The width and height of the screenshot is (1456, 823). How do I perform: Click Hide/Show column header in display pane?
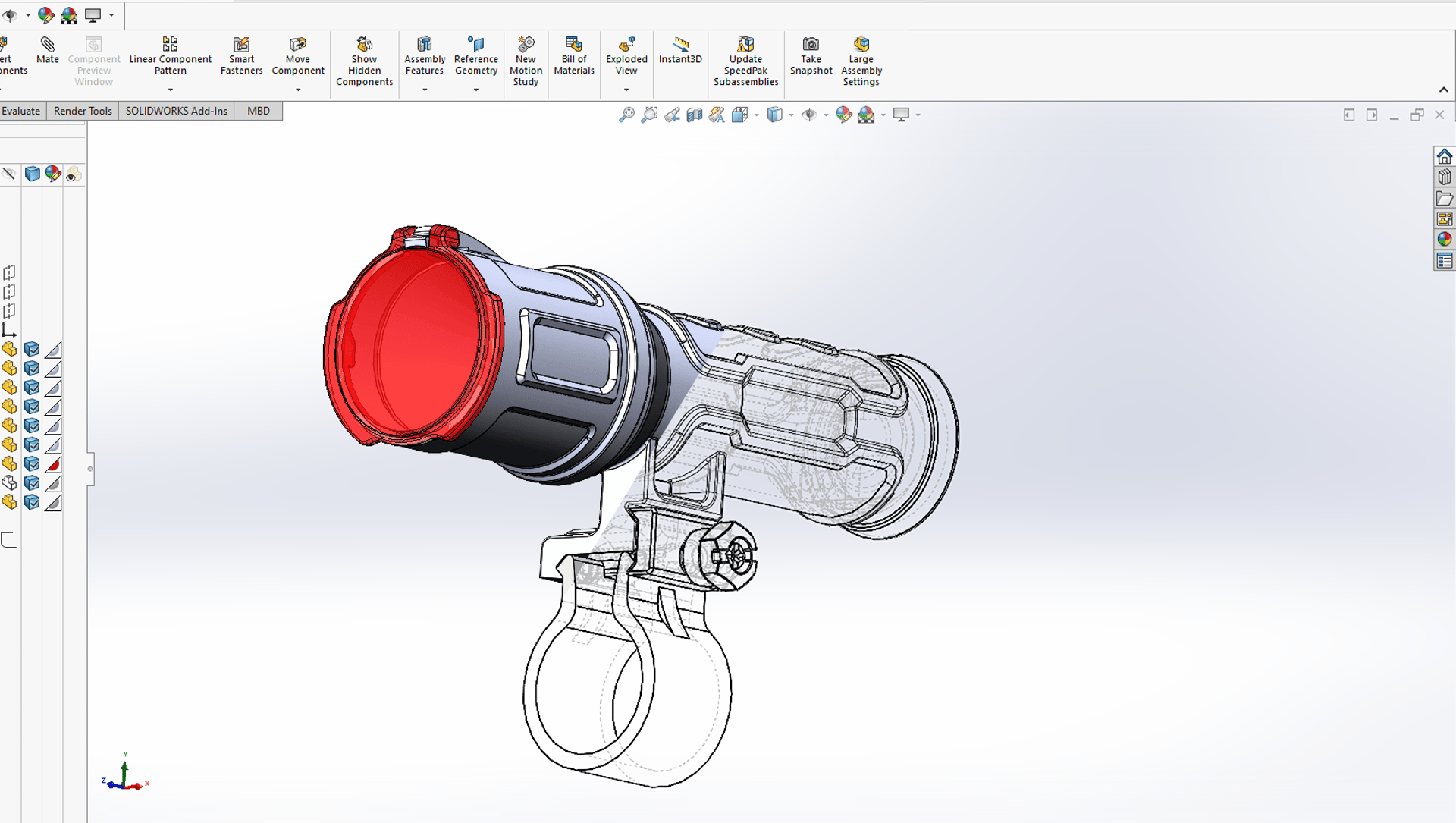point(9,174)
